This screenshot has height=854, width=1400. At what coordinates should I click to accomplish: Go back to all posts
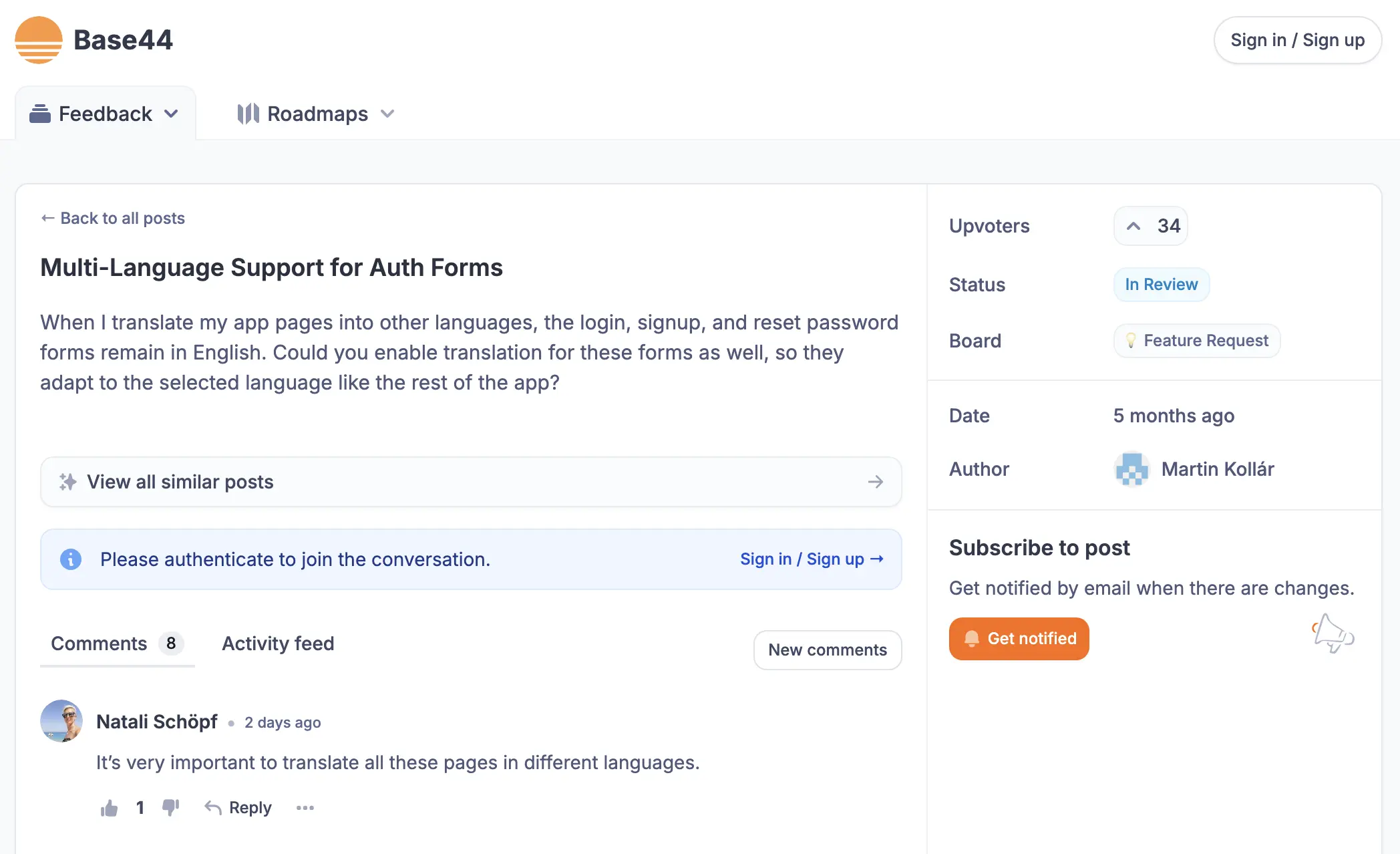pyautogui.click(x=113, y=218)
